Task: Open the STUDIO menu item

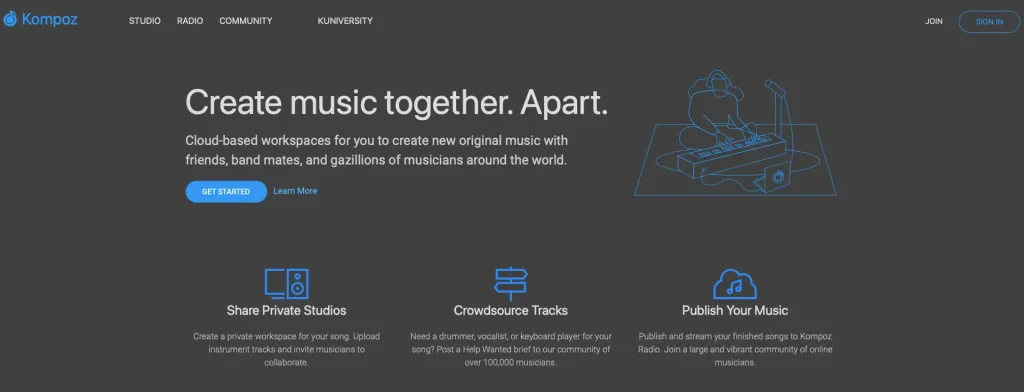Action: 144,21
